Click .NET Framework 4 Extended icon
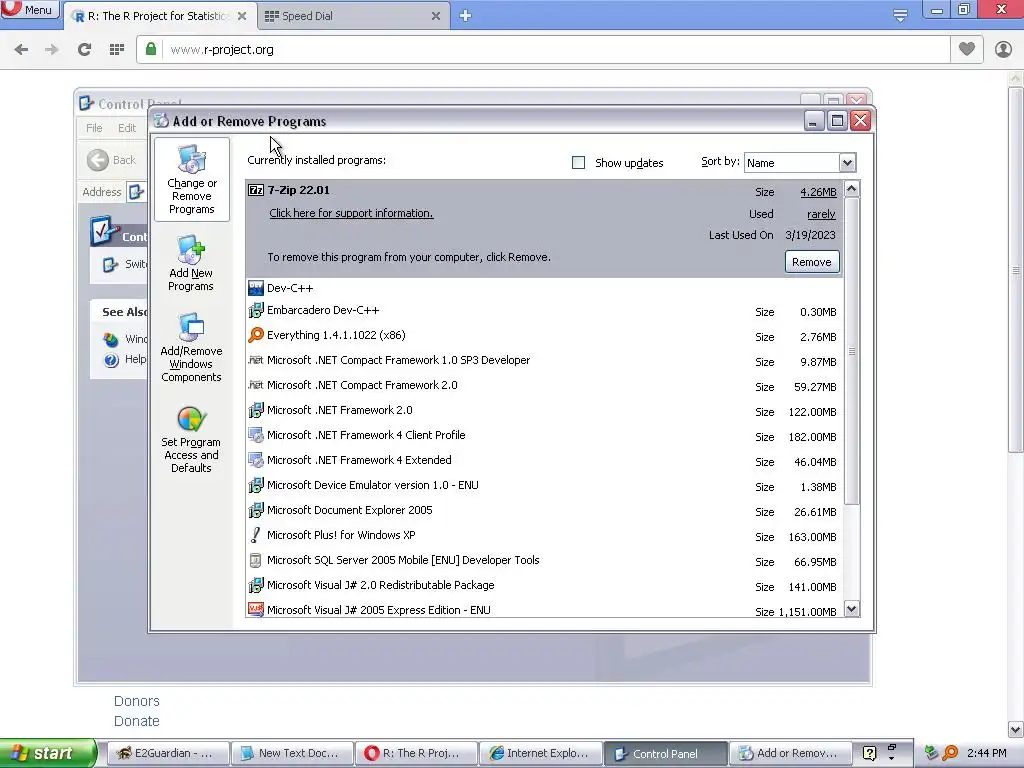Image resolution: width=1024 pixels, height=768 pixels. (256, 460)
